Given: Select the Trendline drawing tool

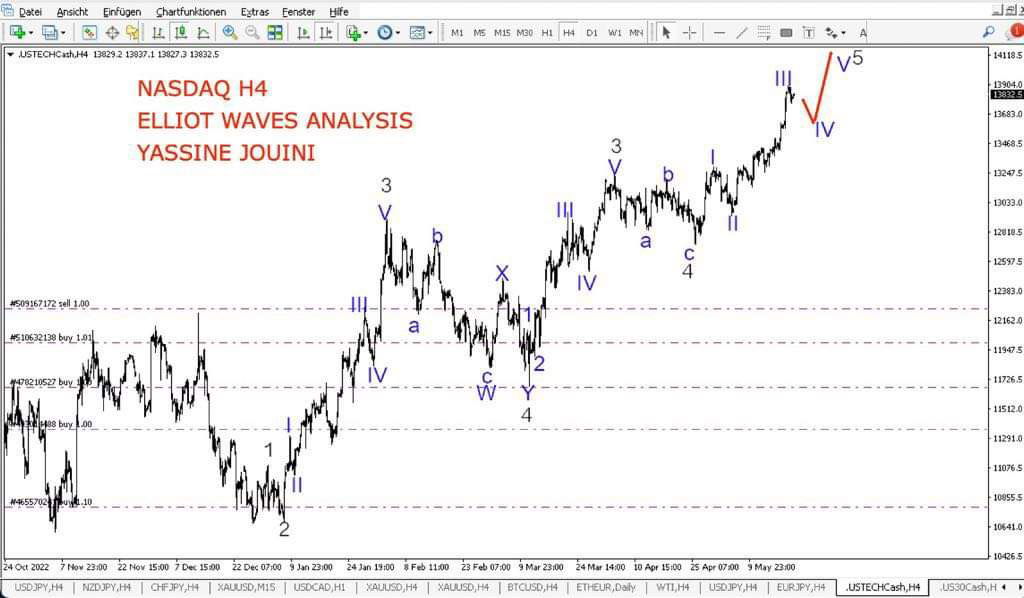Looking at the screenshot, I should click(x=741, y=32).
